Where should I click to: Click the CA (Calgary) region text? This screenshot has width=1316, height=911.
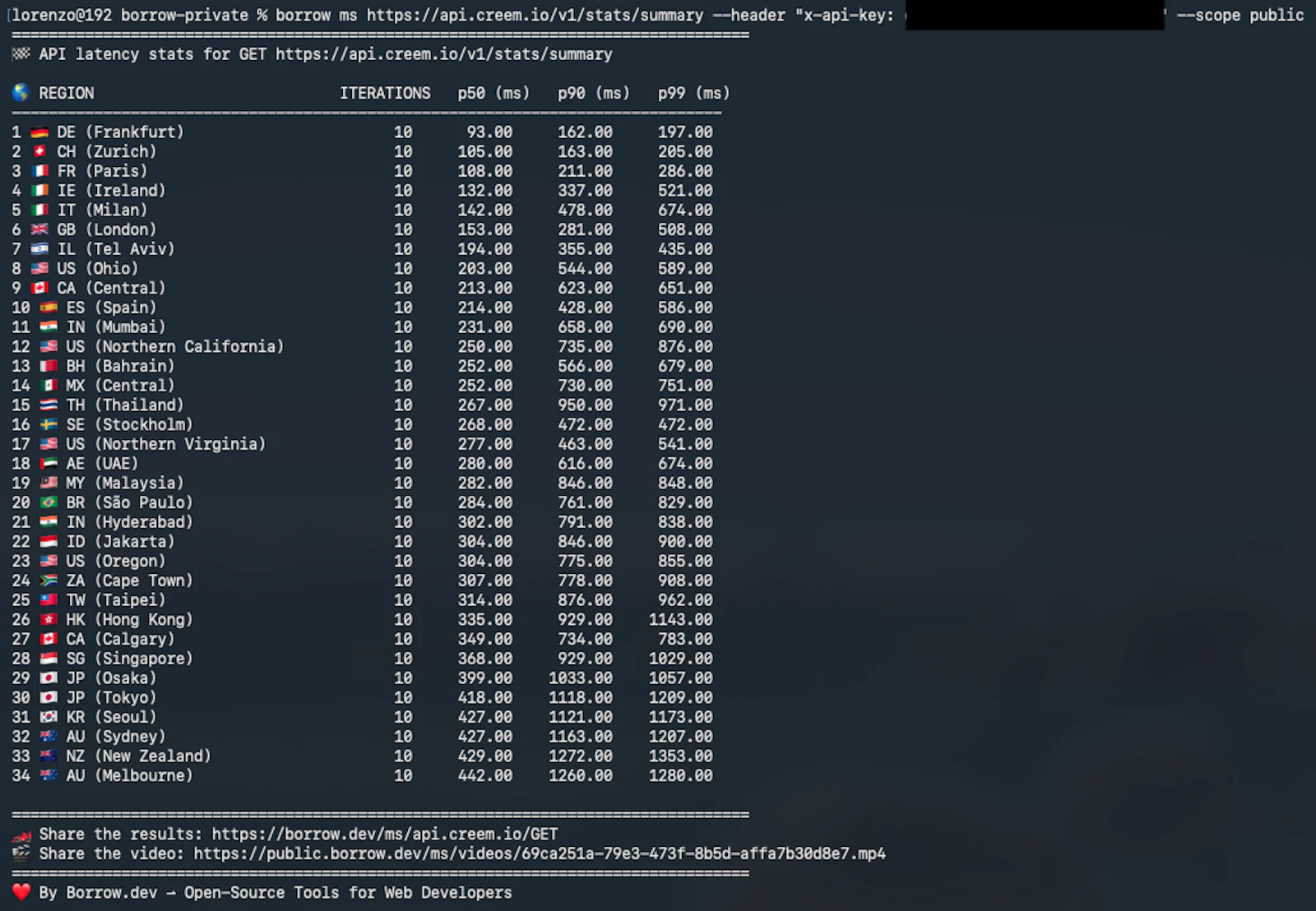pyautogui.click(x=121, y=640)
